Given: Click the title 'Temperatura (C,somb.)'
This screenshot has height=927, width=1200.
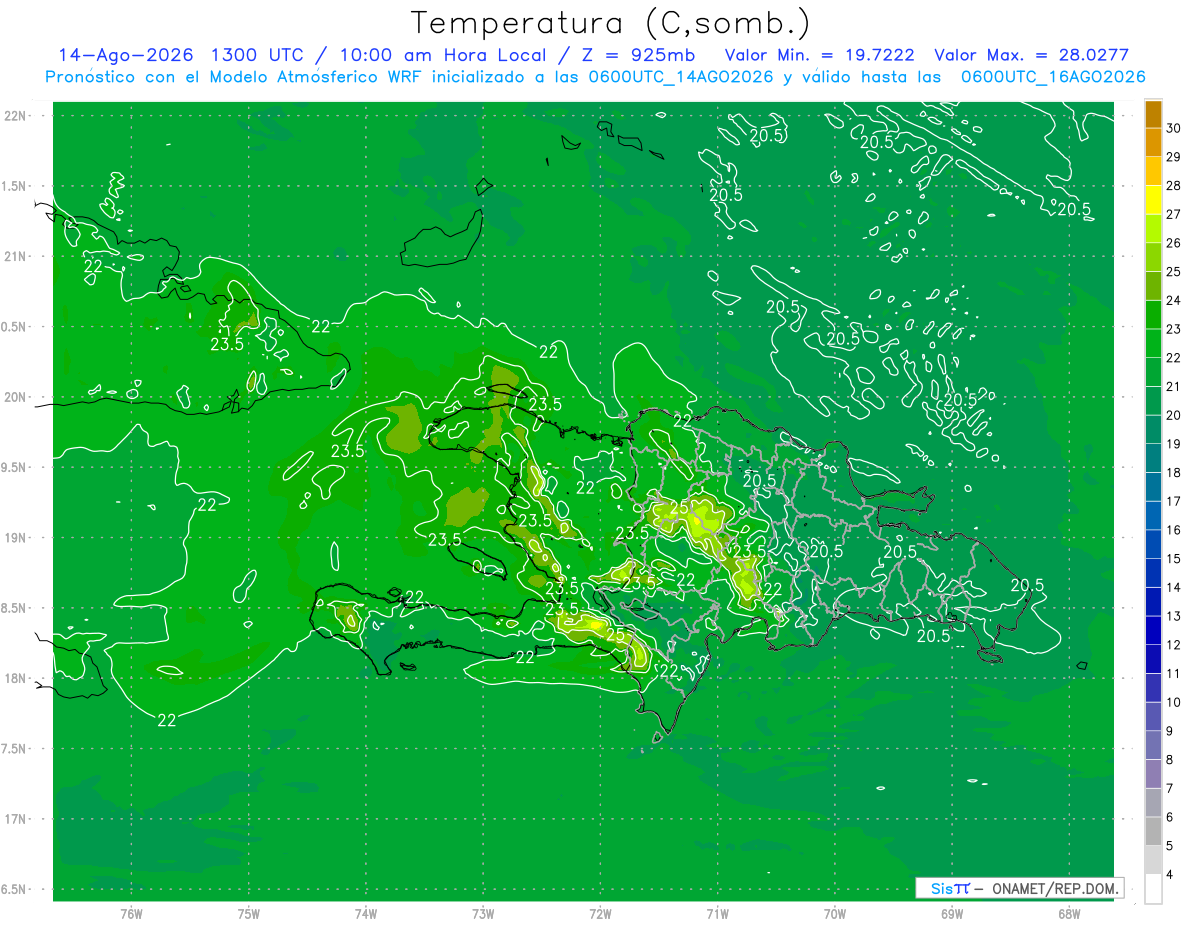Looking at the screenshot, I should click(611, 24).
